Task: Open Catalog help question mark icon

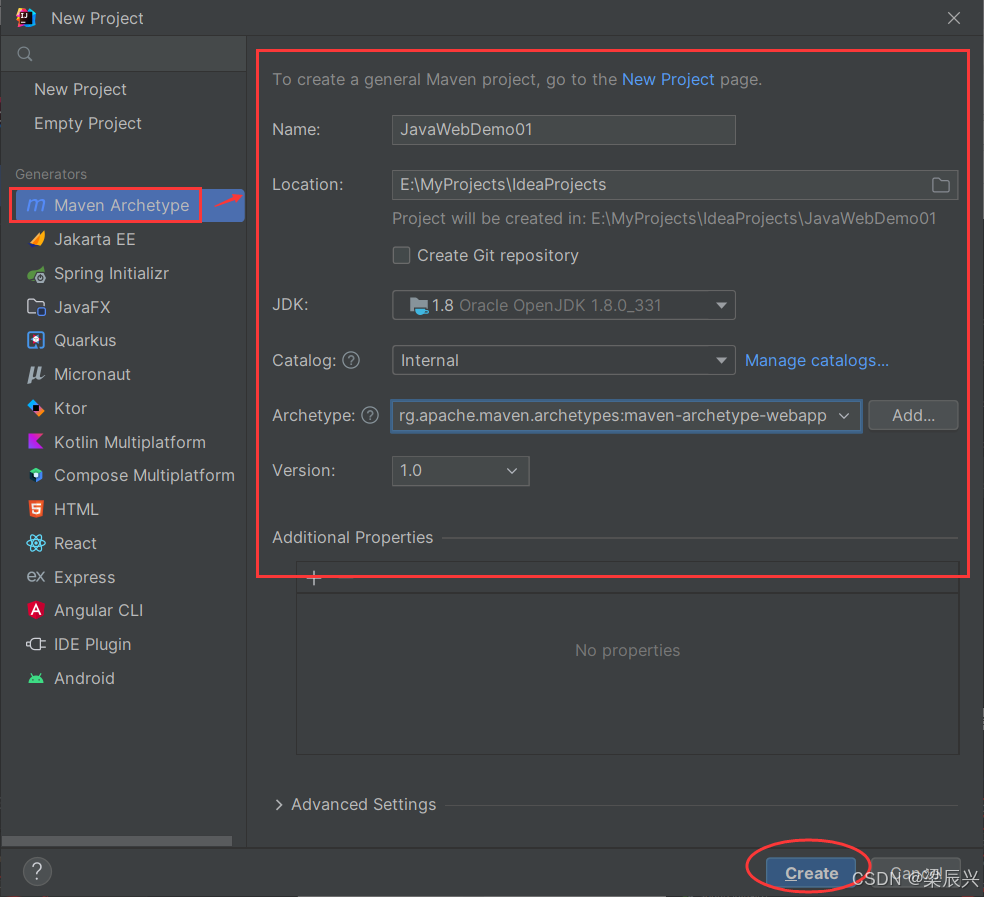Action: point(351,360)
